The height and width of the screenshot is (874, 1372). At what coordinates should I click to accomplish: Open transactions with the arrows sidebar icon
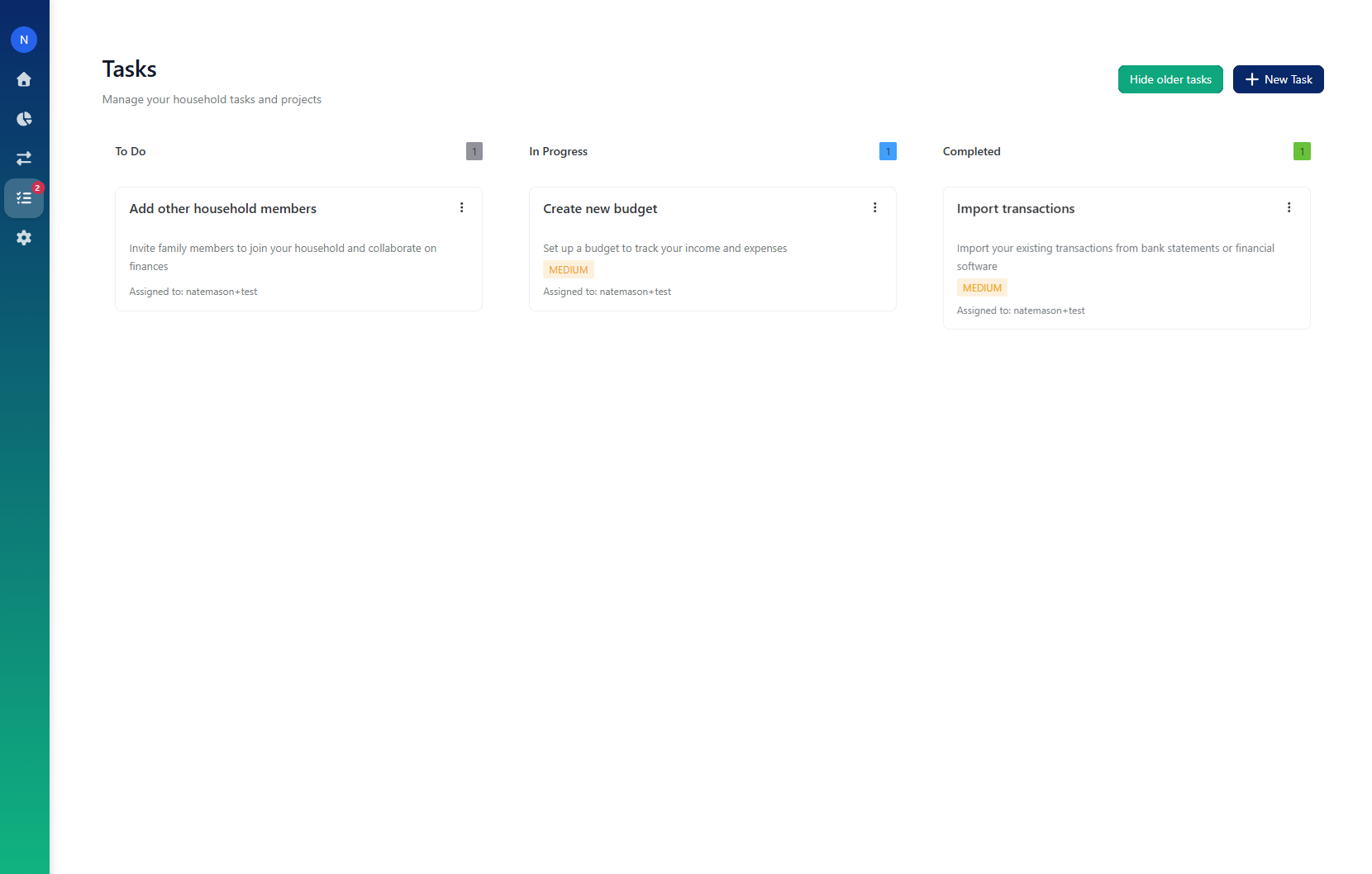click(24, 158)
